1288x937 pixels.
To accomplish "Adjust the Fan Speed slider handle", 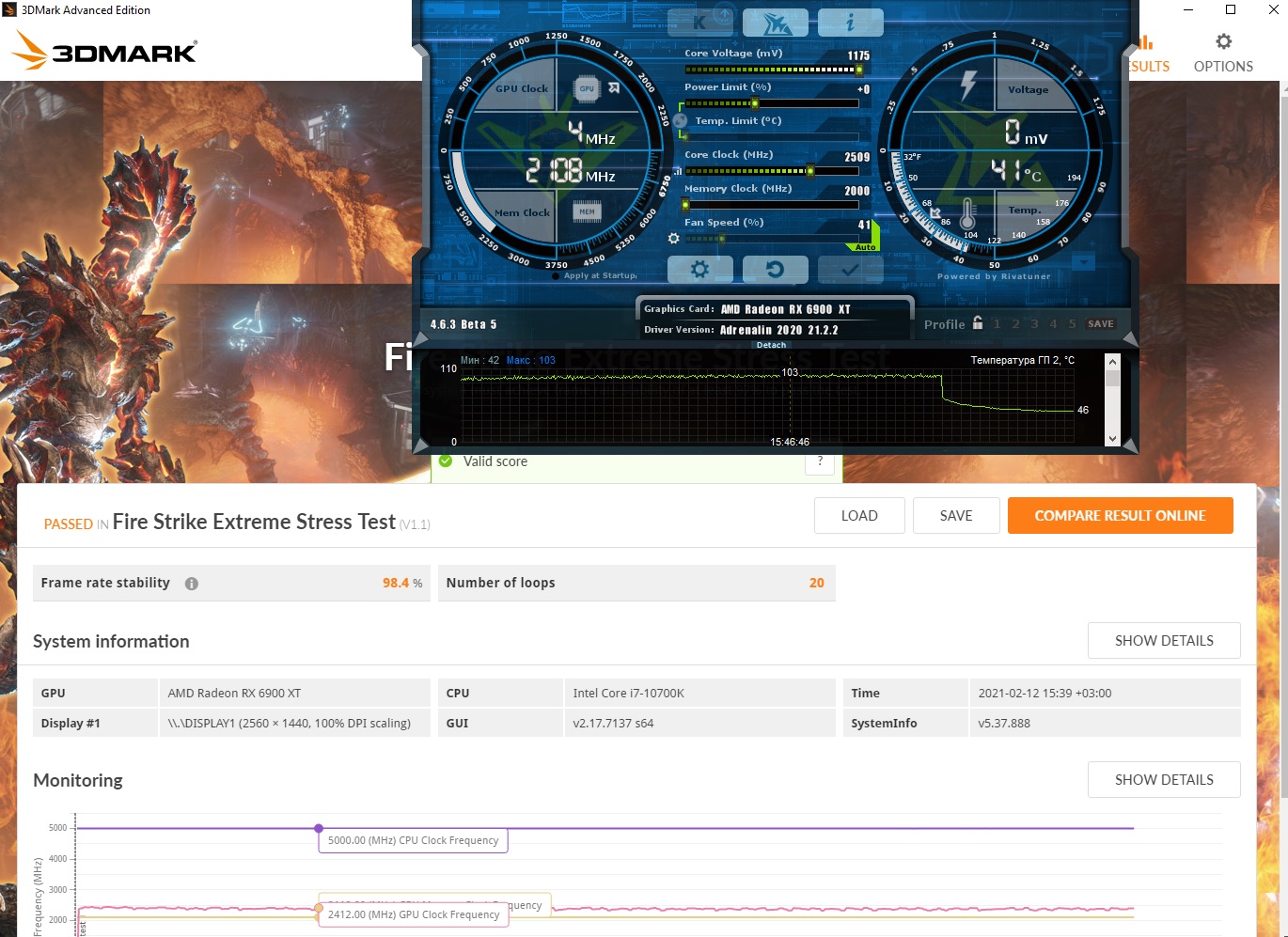I will point(721,239).
